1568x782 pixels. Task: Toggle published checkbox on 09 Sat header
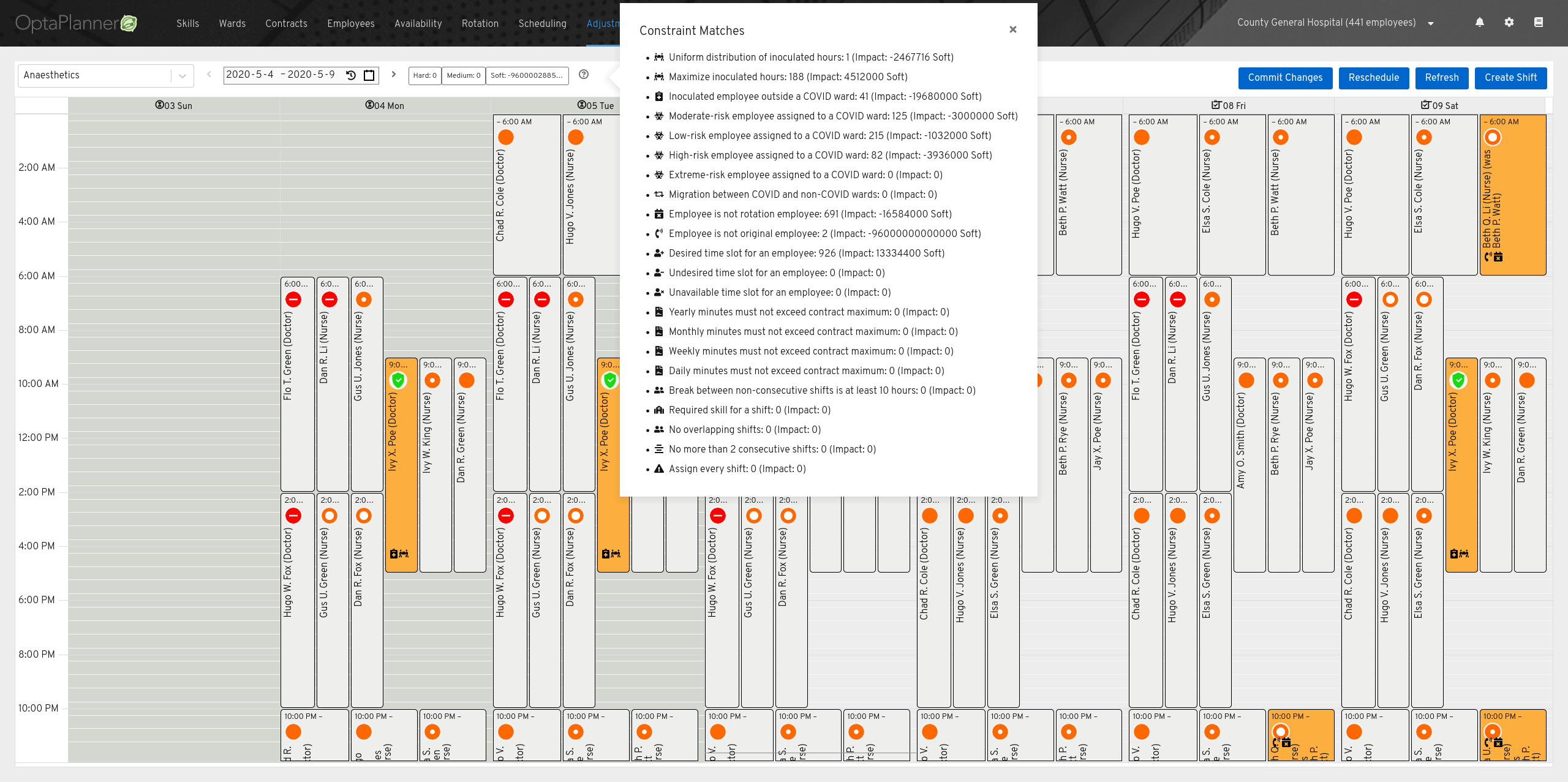click(1426, 105)
